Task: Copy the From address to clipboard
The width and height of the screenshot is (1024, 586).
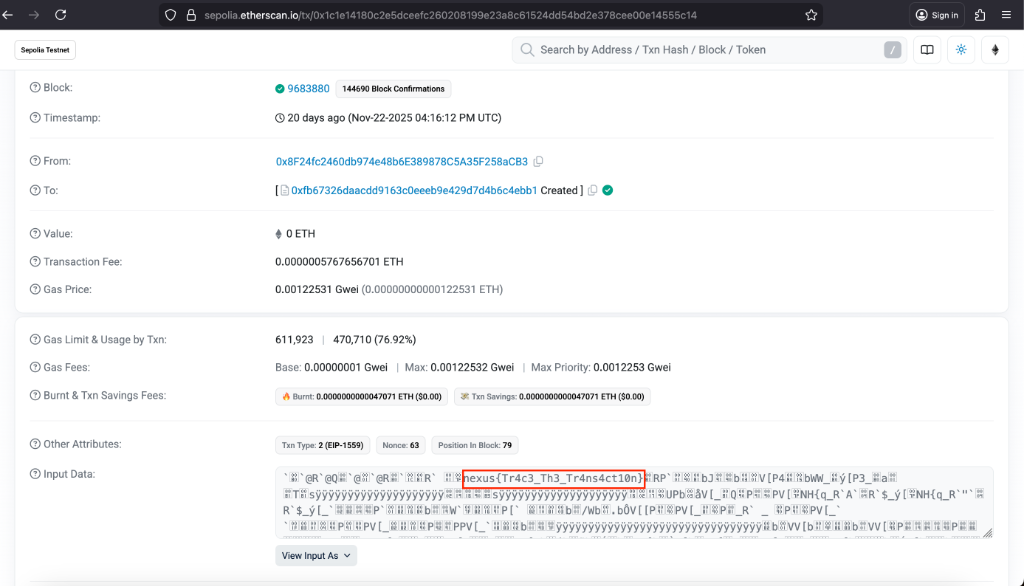Action: point(539,162)
